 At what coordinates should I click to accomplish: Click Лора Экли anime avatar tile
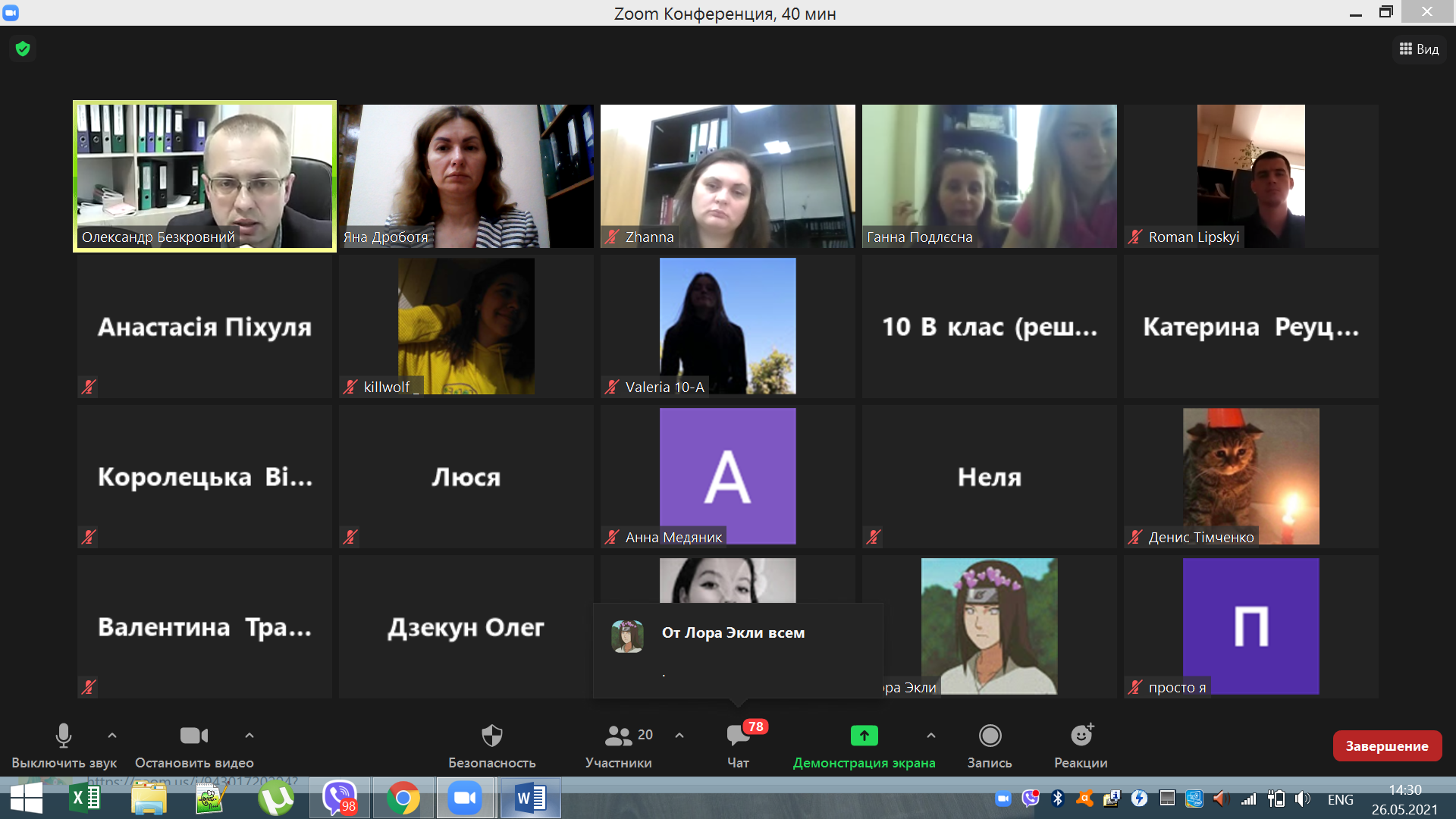click(990, 626)
